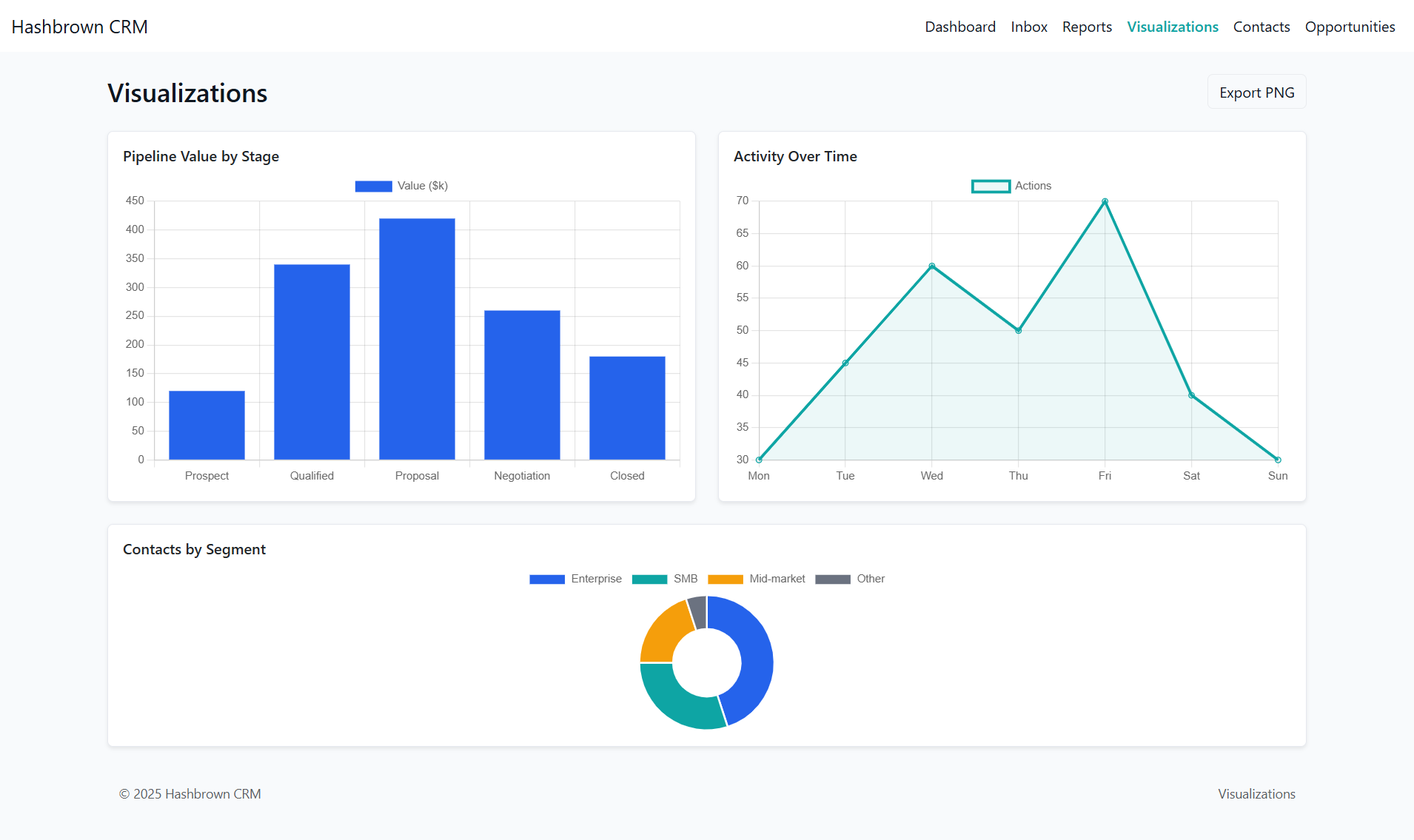Click the Wed data point on line
Screen dimensions: 1414x840
pos(931,266)
